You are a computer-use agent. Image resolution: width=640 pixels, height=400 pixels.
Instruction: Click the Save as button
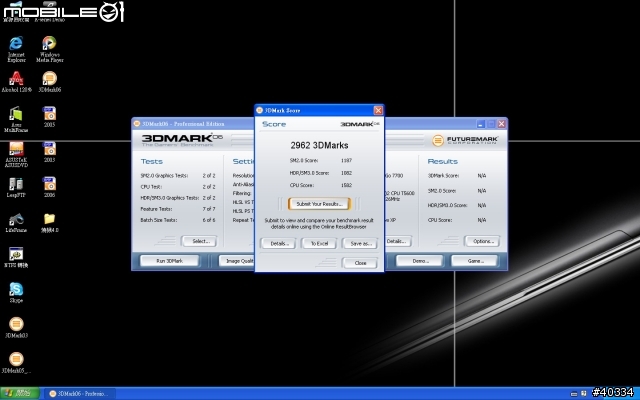[x=360, y=243]
